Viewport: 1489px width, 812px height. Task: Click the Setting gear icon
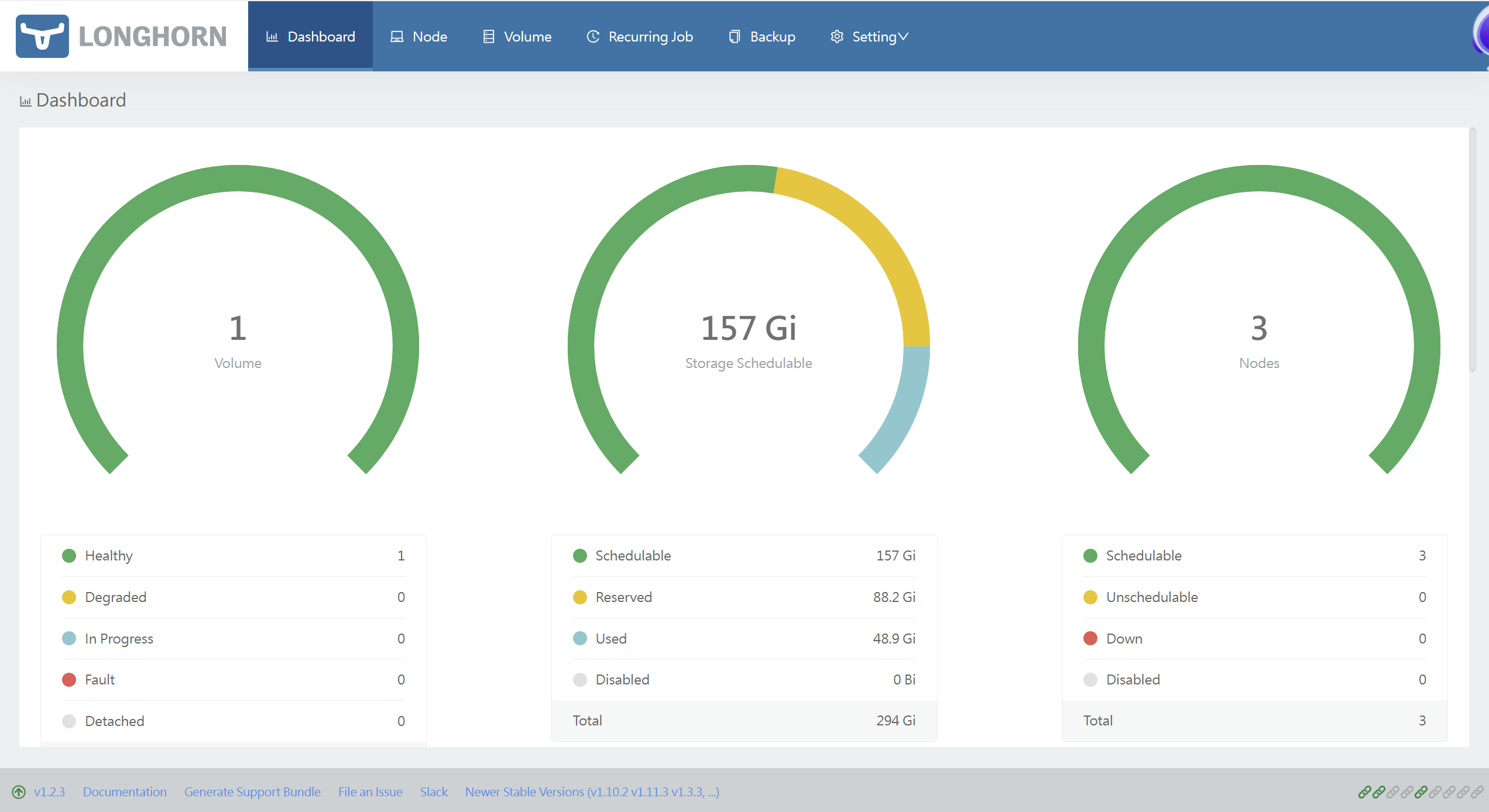coord(837,37)
